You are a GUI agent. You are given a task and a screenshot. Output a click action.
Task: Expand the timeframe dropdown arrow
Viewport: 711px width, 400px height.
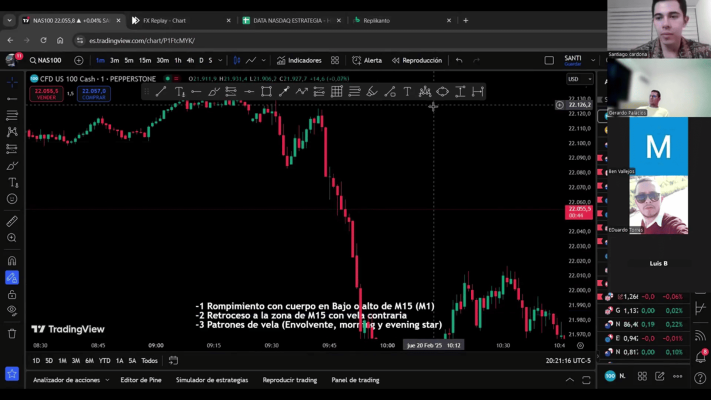220,60
